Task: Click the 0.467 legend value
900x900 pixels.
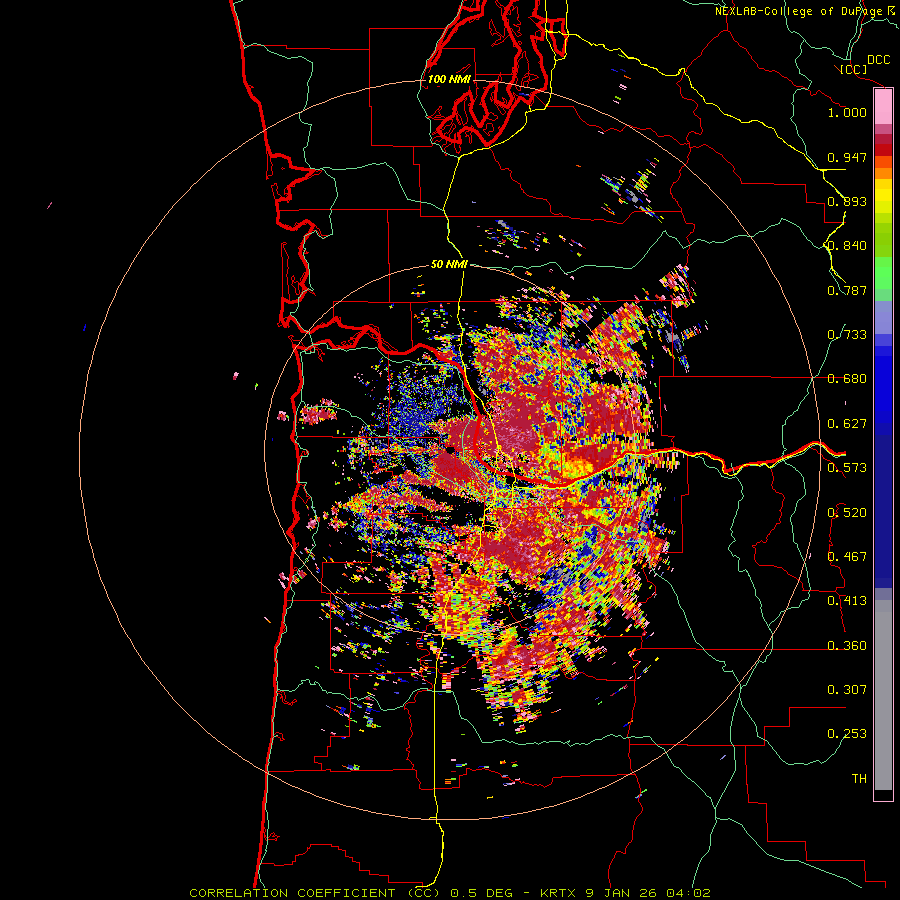Action: pyautogui.click(x=847, y=557)
